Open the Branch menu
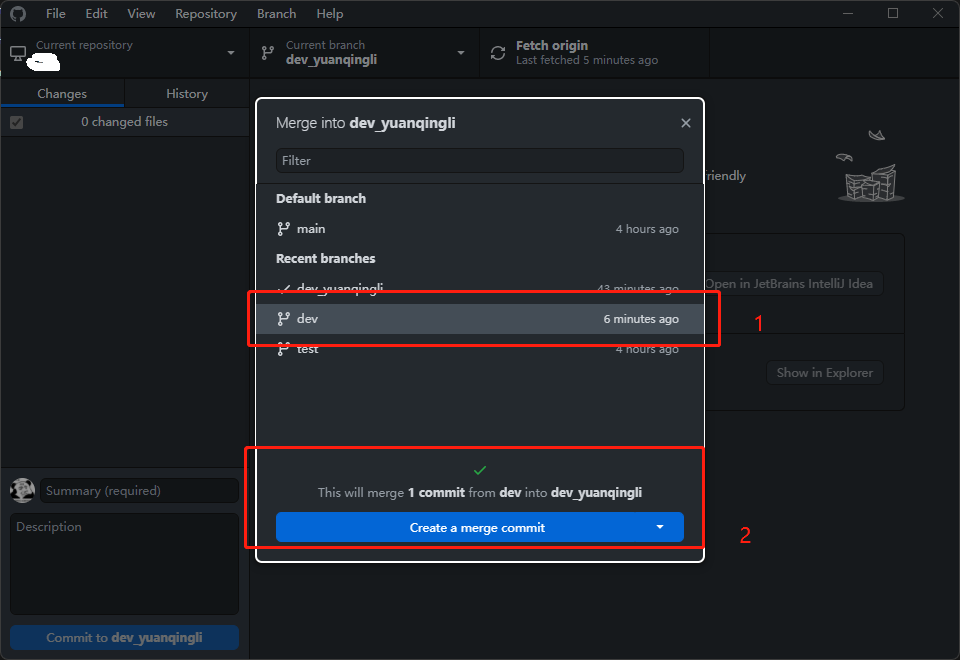 point(276,13)
